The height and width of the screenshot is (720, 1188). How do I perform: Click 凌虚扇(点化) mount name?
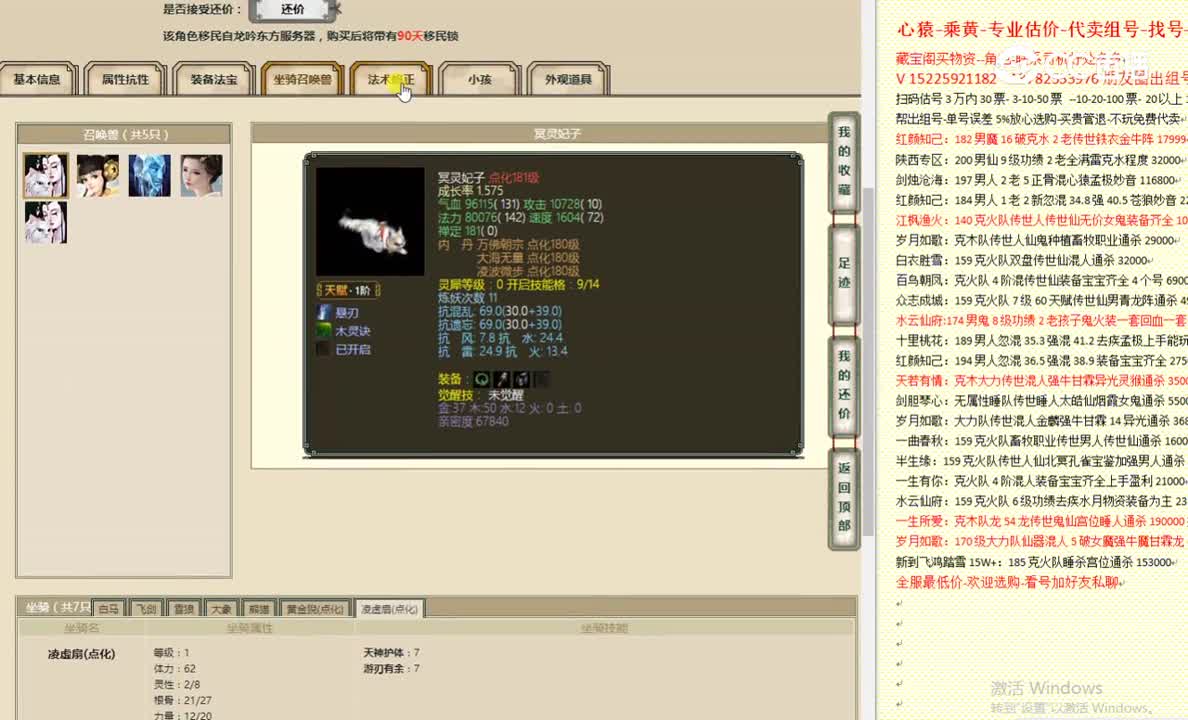click(x=82, y=653)
